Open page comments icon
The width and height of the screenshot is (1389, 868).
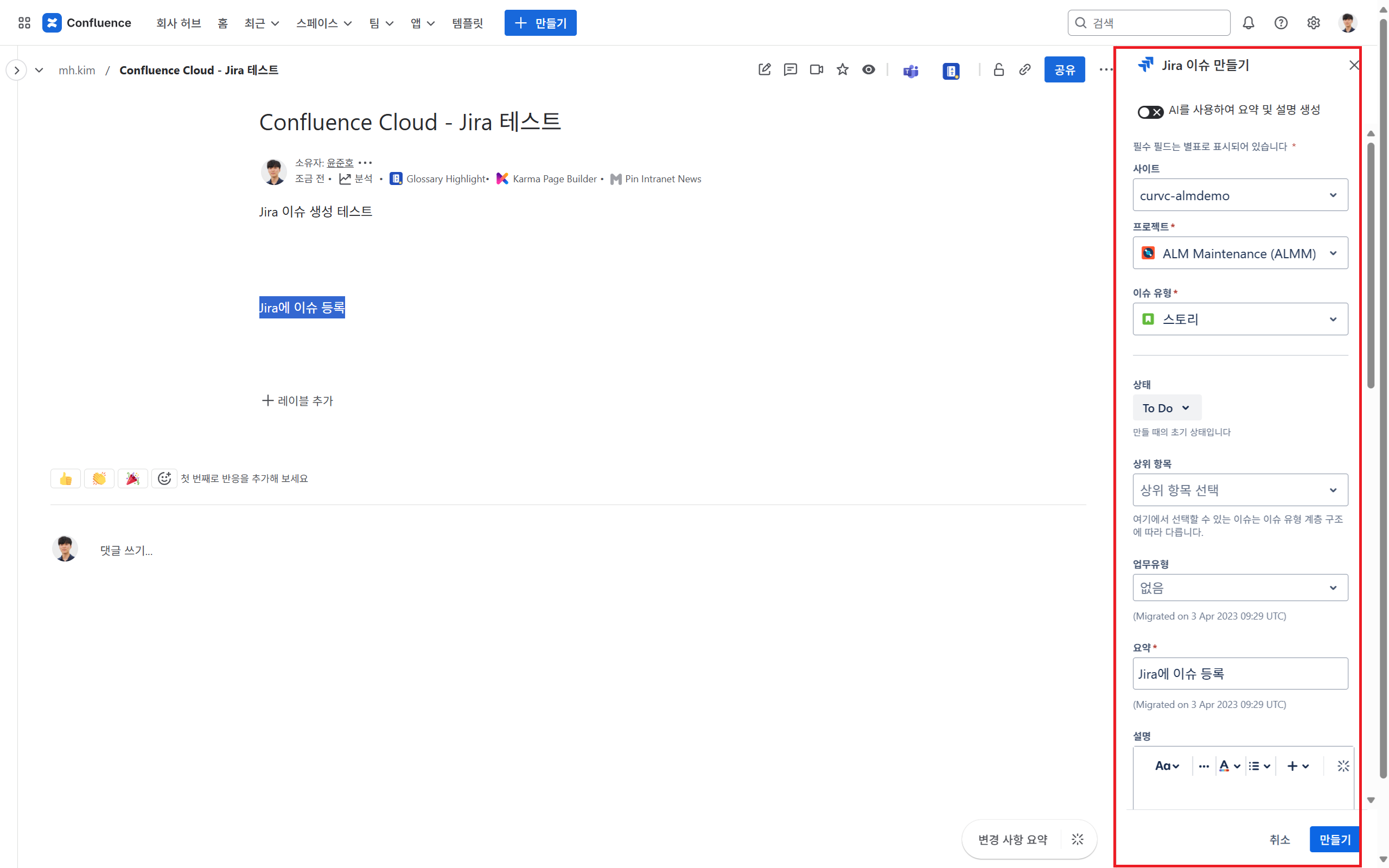tap(791, 69)
